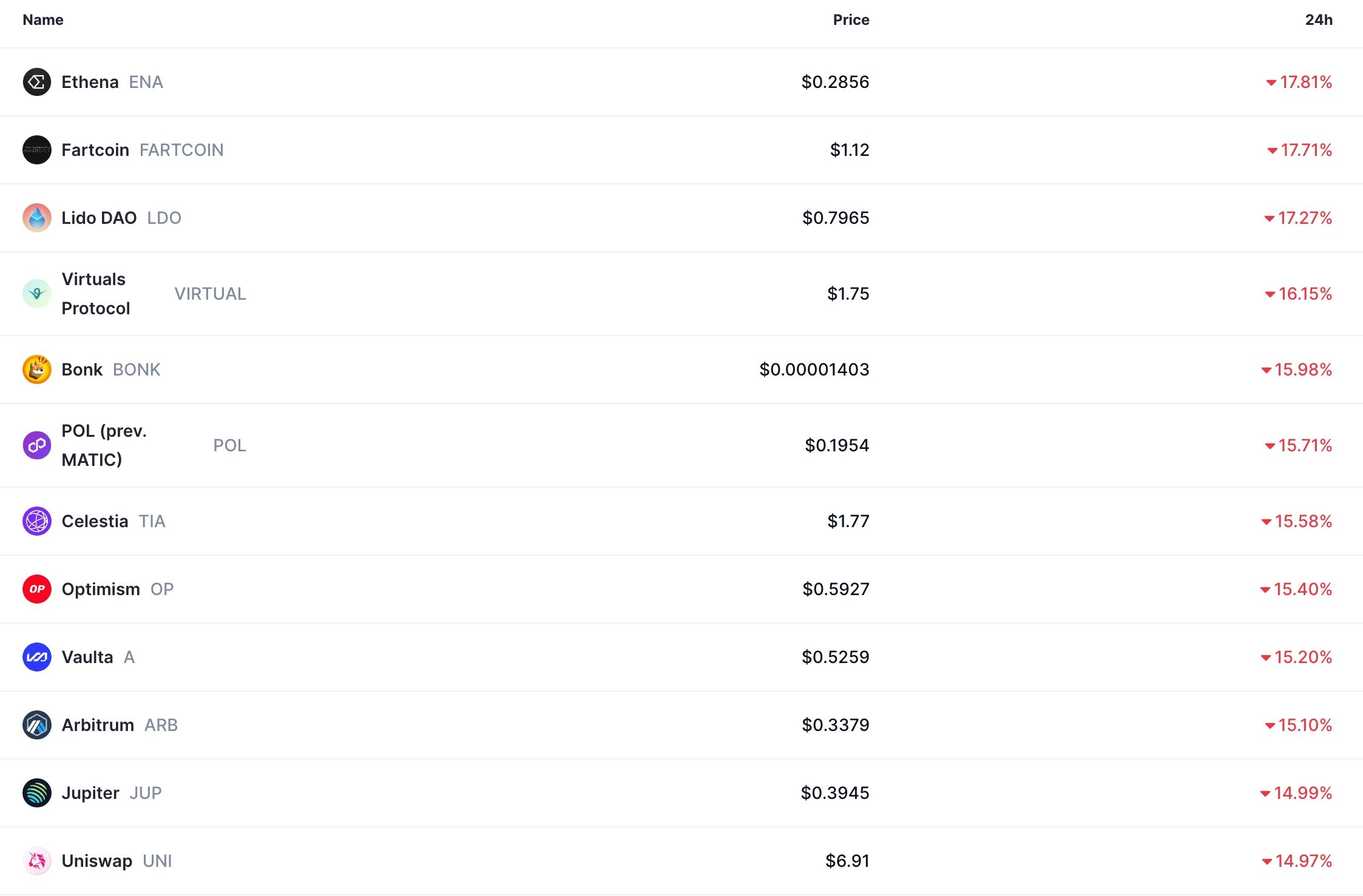The image size is (1363, 896).
Task: Click the pink Uniswap unicorn icon
Action: click(x=37, y=861)
